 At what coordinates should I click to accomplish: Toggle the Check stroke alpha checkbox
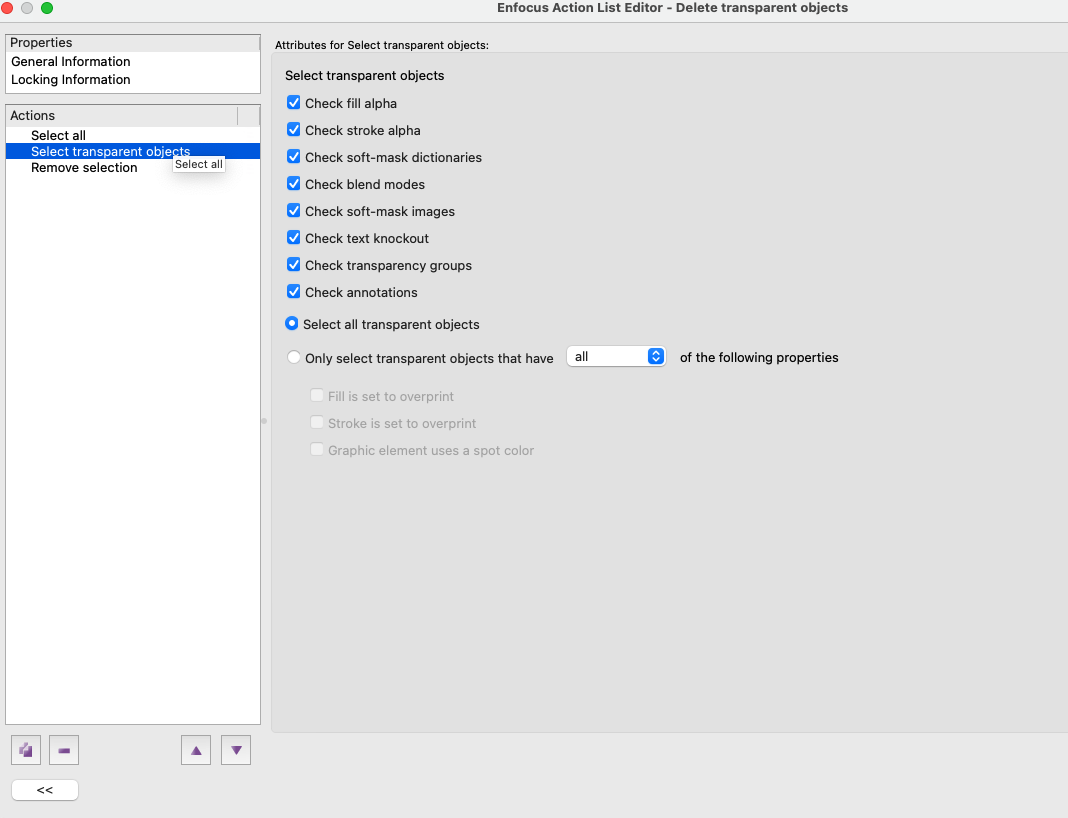click(294, 130)
